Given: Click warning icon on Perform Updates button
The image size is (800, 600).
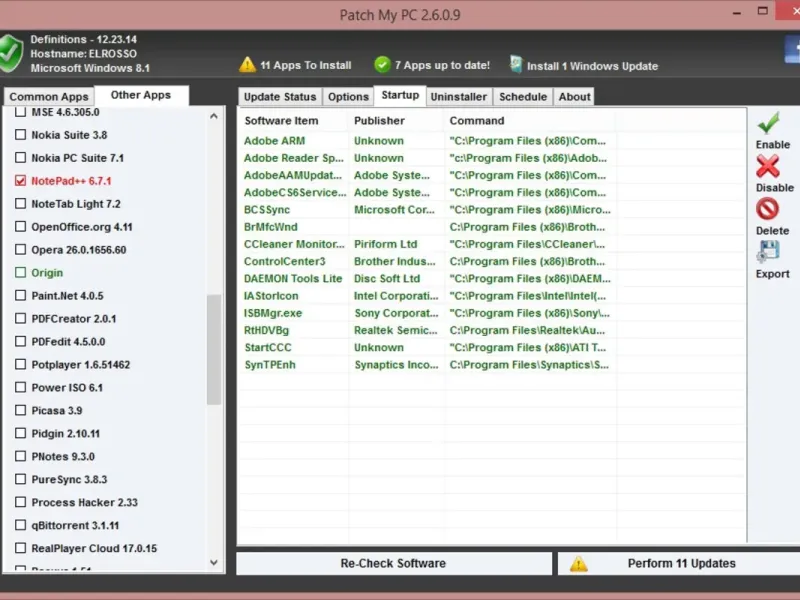Looking at the screenshot, I should click(579, 564).
